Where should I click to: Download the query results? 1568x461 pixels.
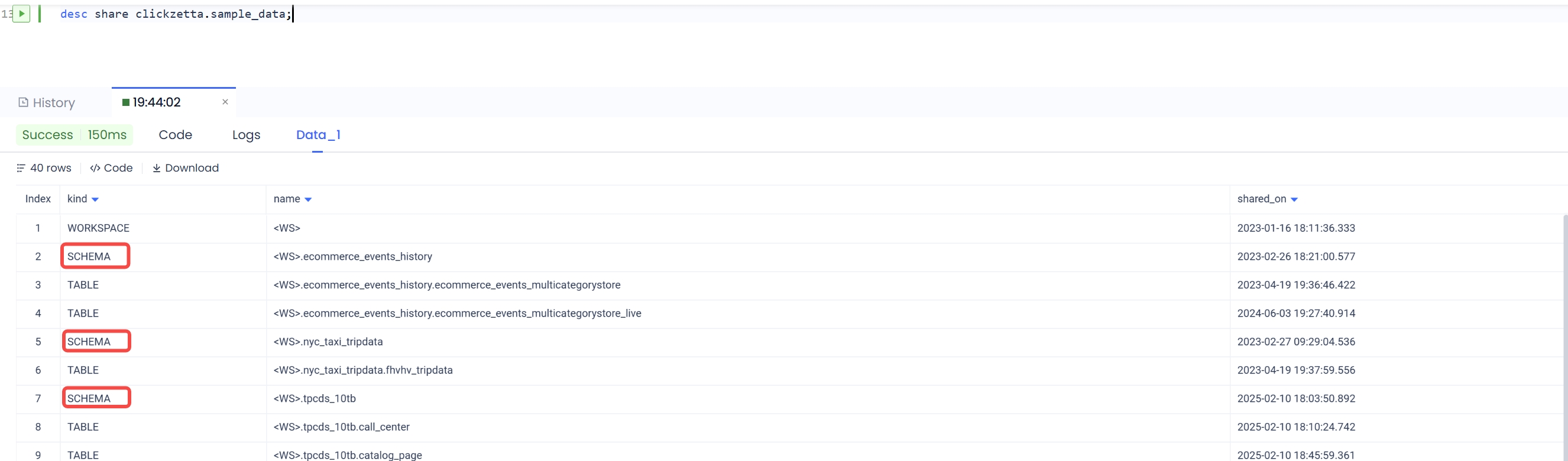186,168
